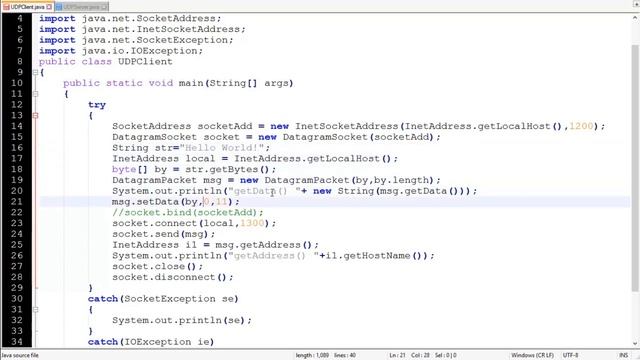The width and height of the screenshot is (640, 360).
Task: Click the vertical scrollbar thumb
Action: click(635, 168)
